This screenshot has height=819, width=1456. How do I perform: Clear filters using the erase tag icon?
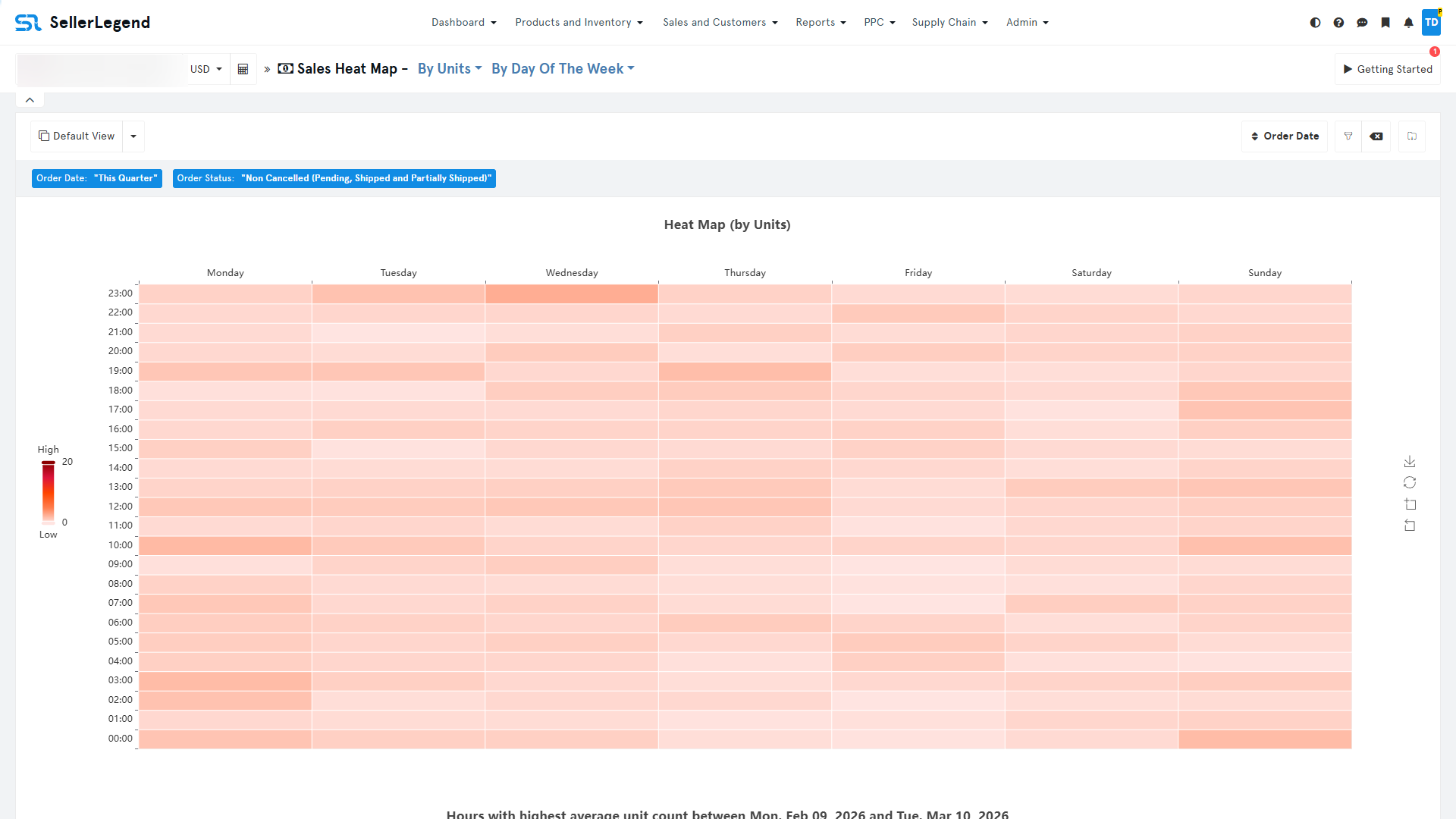tap(1376, 136)
